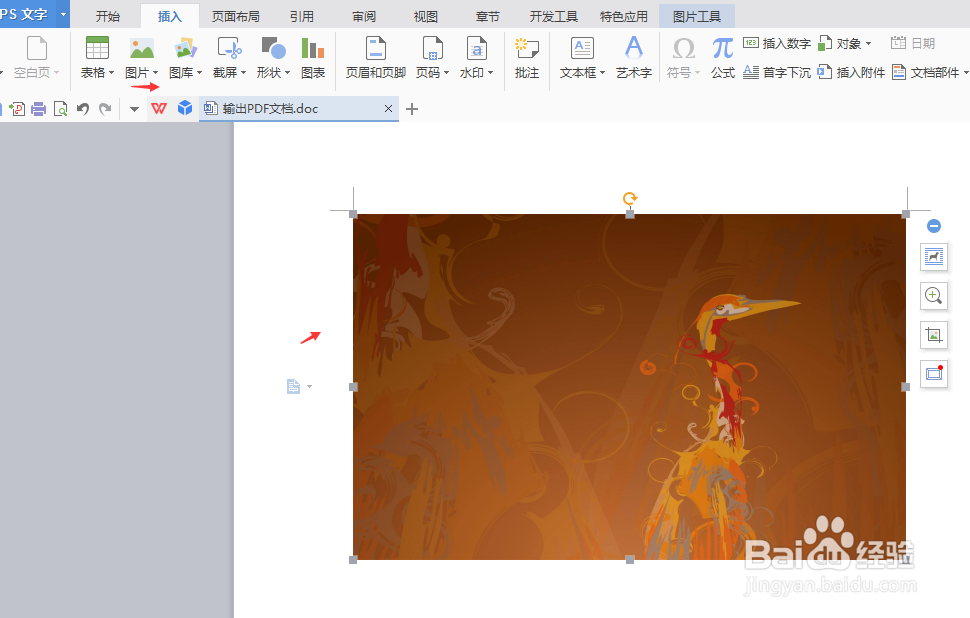The image size is (970, 618).
Task: Click 对象 object button
Action: [845, 43]
